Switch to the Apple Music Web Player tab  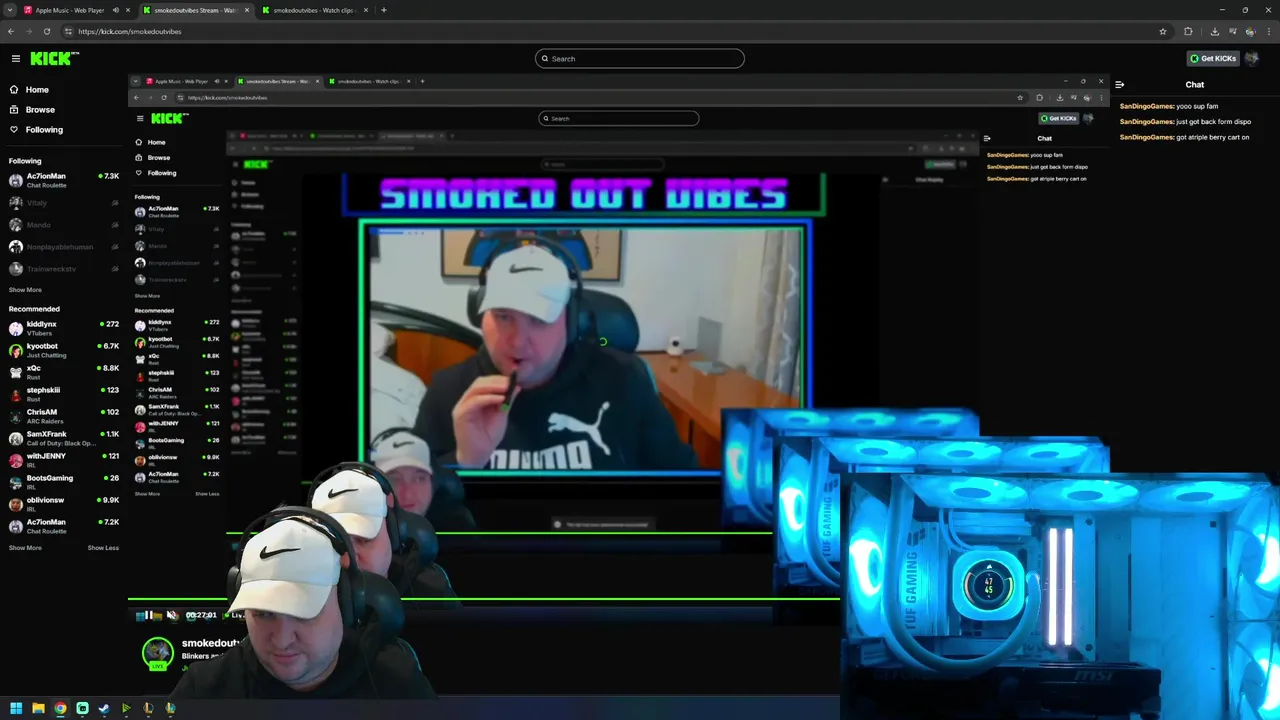75,10
